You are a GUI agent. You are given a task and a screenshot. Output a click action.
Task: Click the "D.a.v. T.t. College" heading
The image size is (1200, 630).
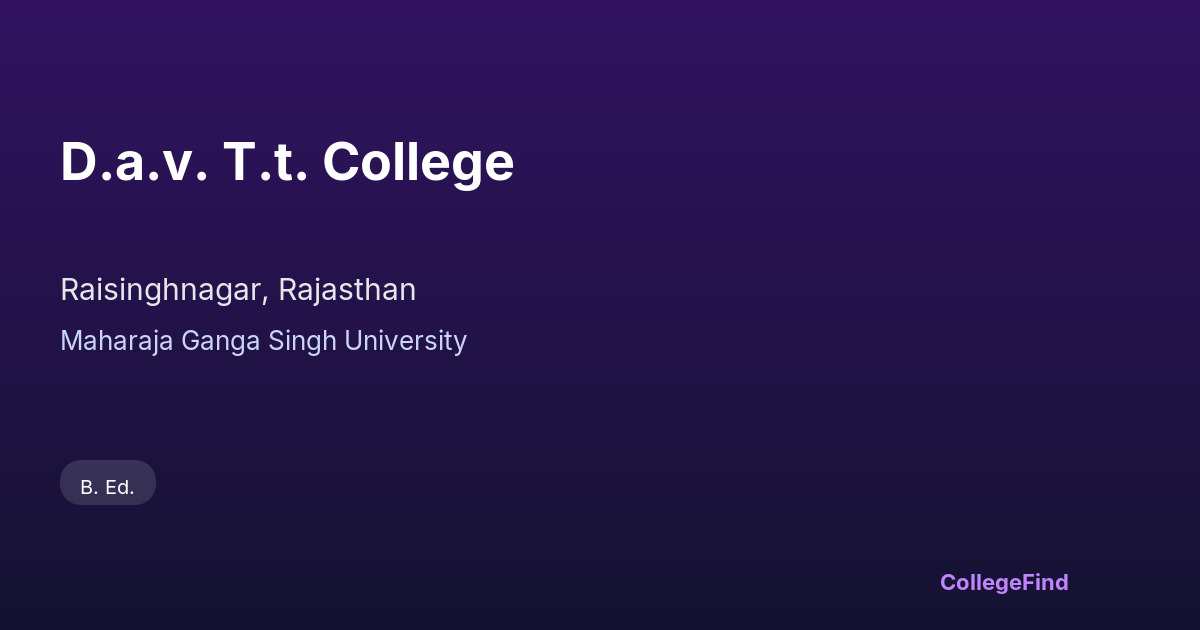tap(287, 162)
